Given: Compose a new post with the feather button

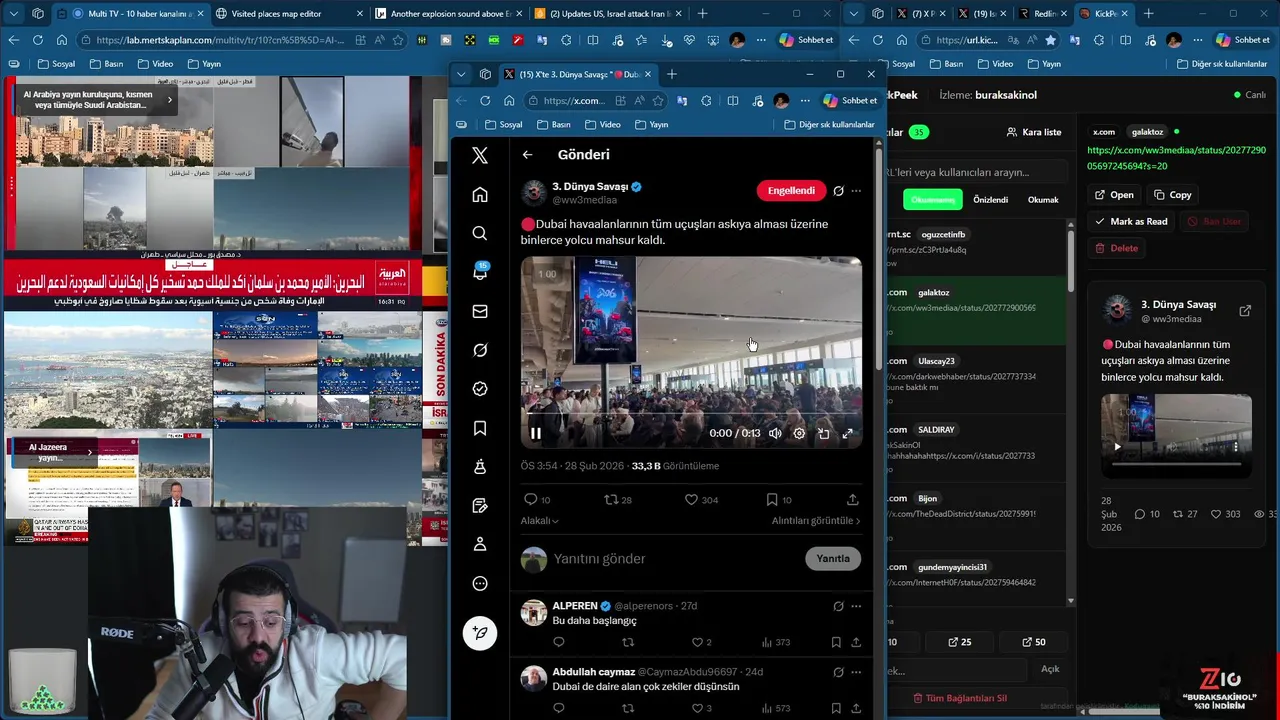Looking at the screenshot, I should pos(480,633).
